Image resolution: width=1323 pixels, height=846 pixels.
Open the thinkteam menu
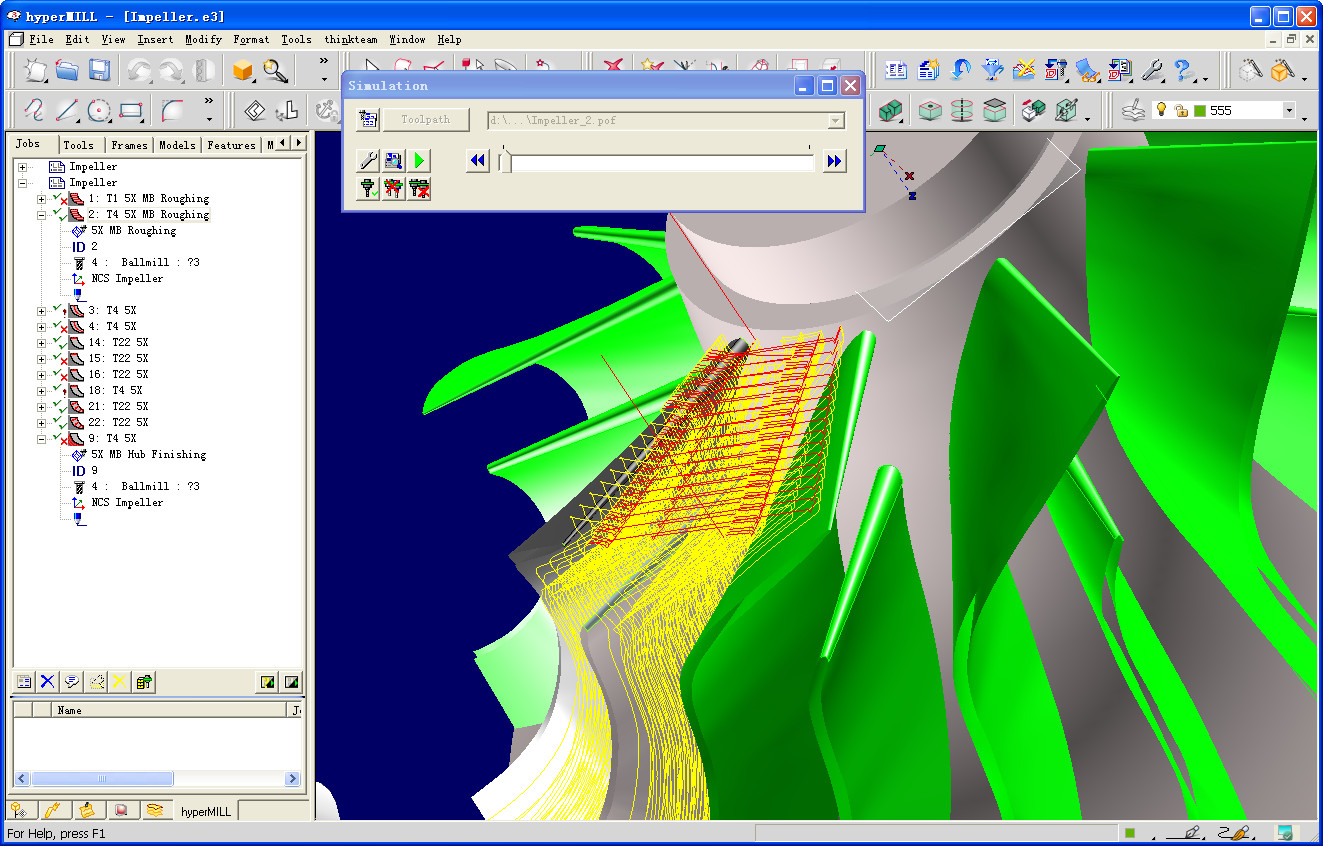coord(351,40)
